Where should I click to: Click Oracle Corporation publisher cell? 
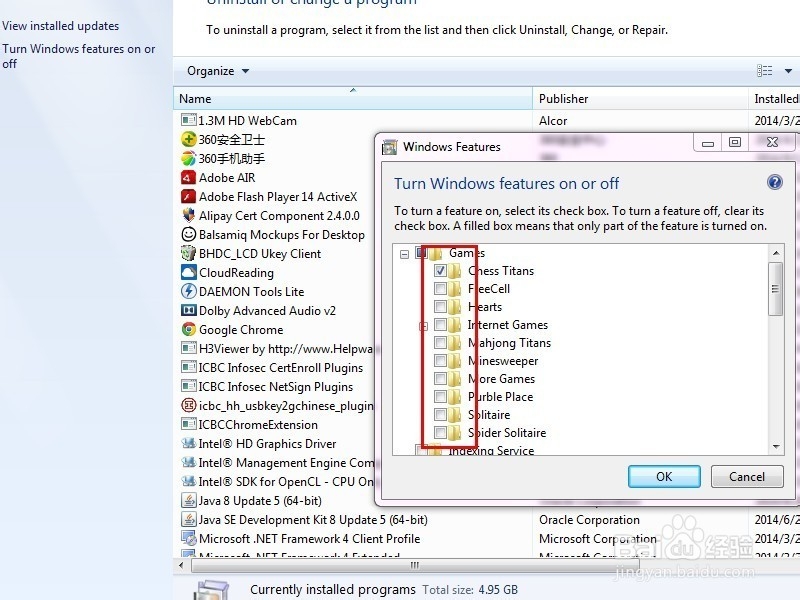click(x=589, y=519)
